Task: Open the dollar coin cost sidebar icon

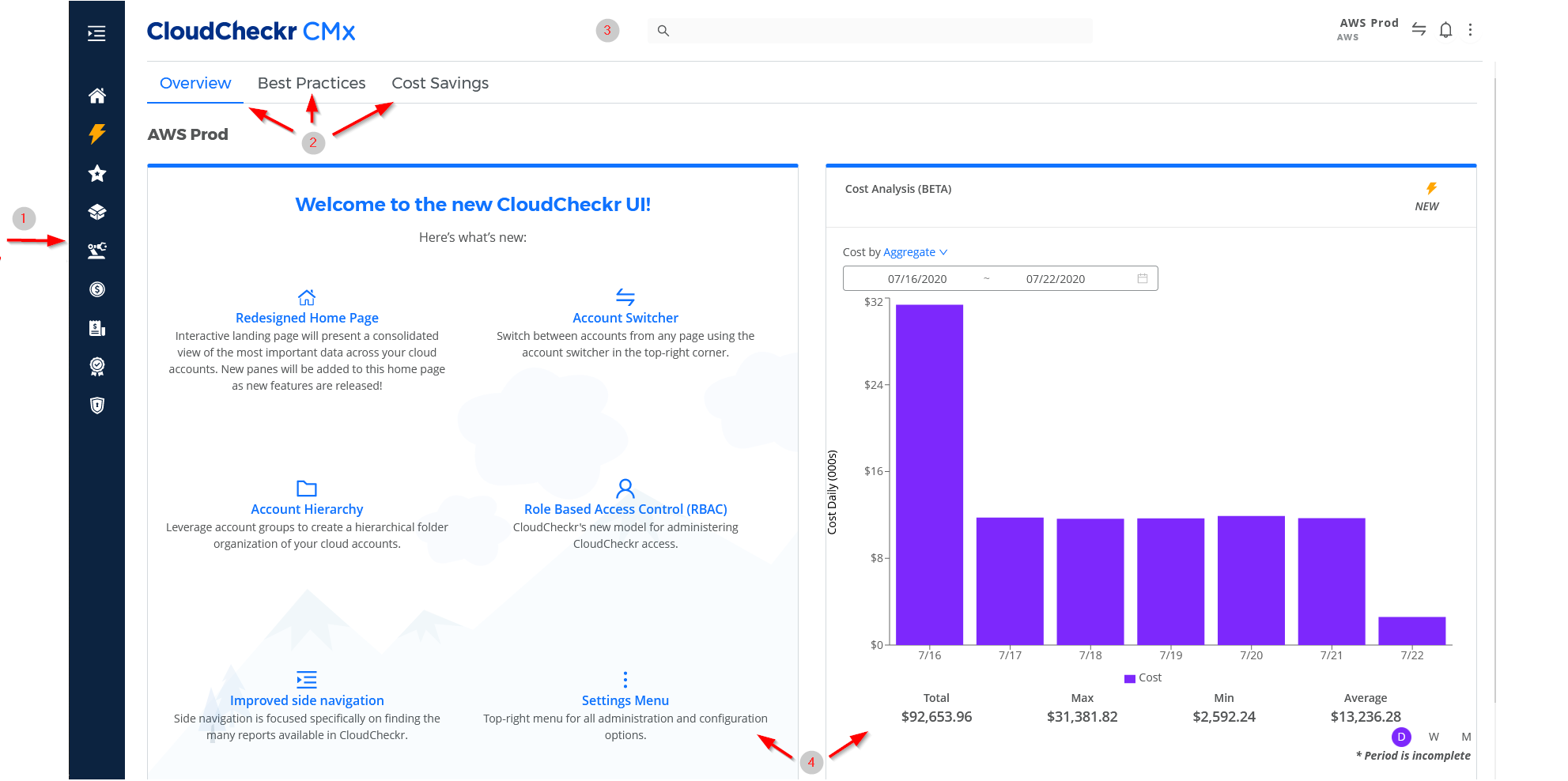Action: click(x=97, y=289)
